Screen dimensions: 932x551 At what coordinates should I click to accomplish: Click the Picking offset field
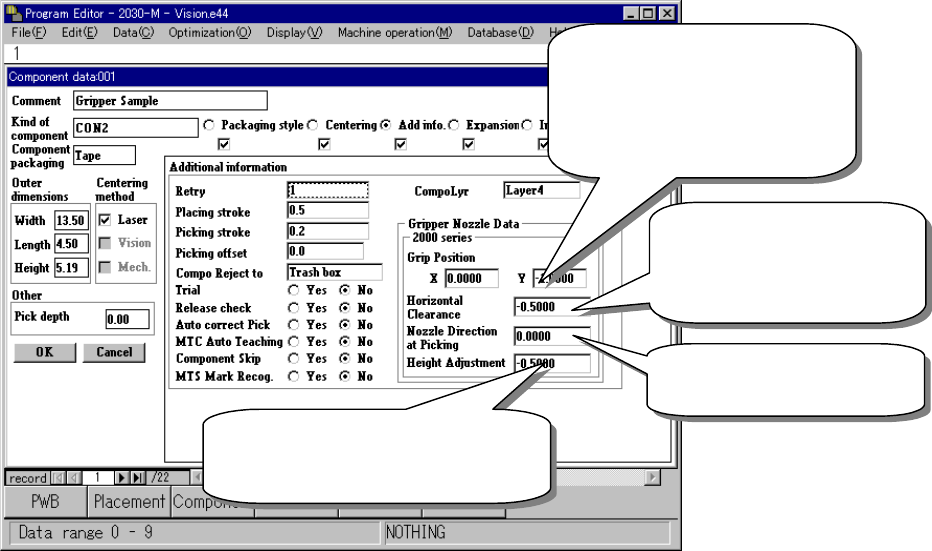[x=325, y=251]
